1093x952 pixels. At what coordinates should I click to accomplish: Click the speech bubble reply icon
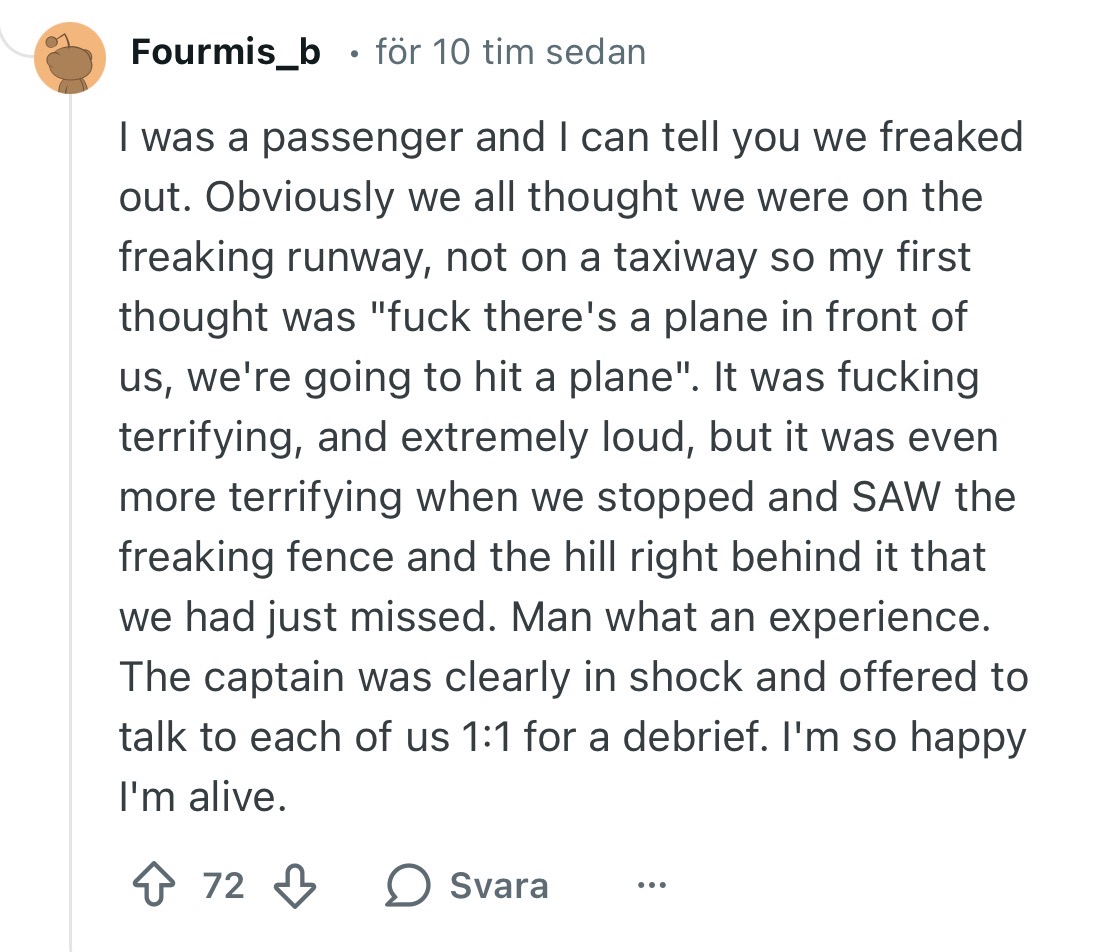[x=405, y=886]
